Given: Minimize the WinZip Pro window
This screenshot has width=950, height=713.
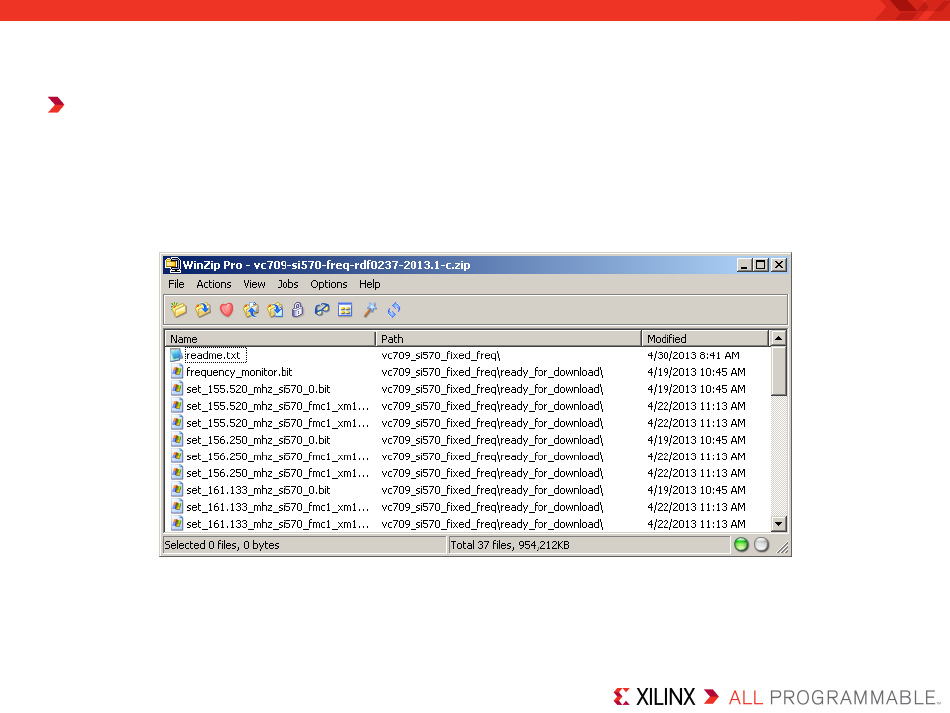Looking at the screenshot, I should tap(744, 265).
